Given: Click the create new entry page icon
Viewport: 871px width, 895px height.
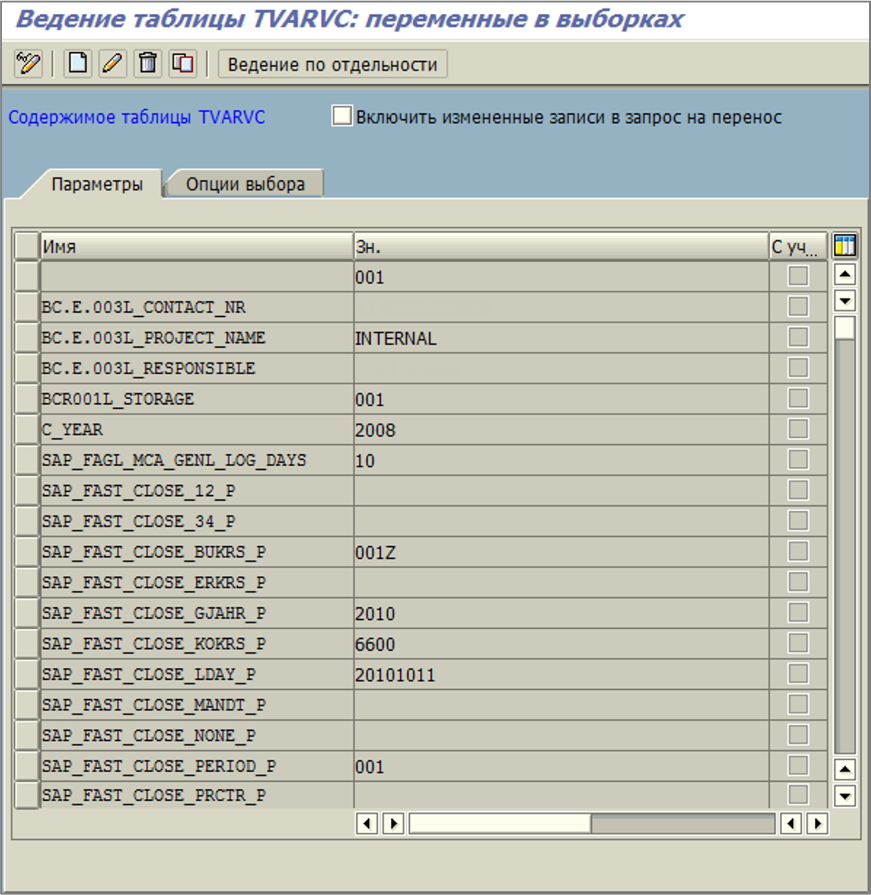Looking at the screenshot, I should (x=78, y=63).
